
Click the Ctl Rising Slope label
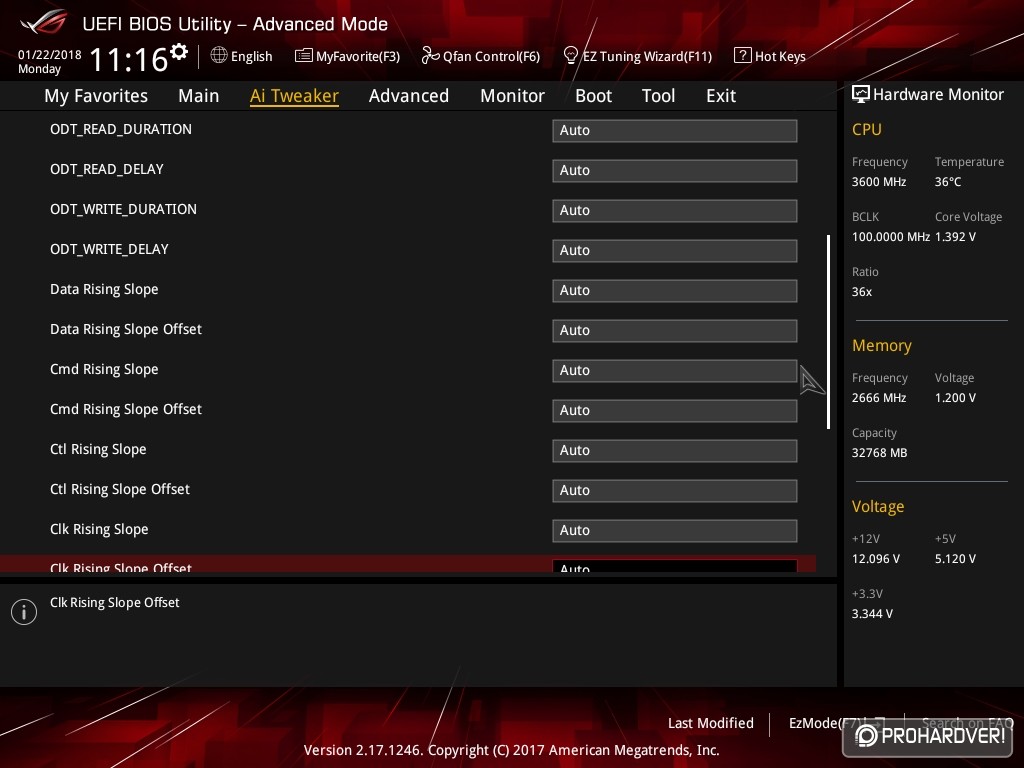click(x=98, y=449)
